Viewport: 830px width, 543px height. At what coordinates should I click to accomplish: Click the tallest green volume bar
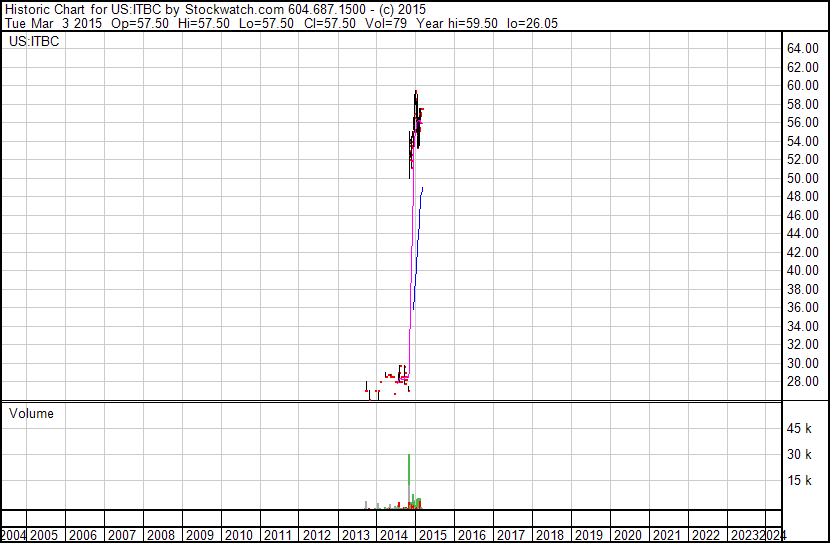tap(409, 480)
